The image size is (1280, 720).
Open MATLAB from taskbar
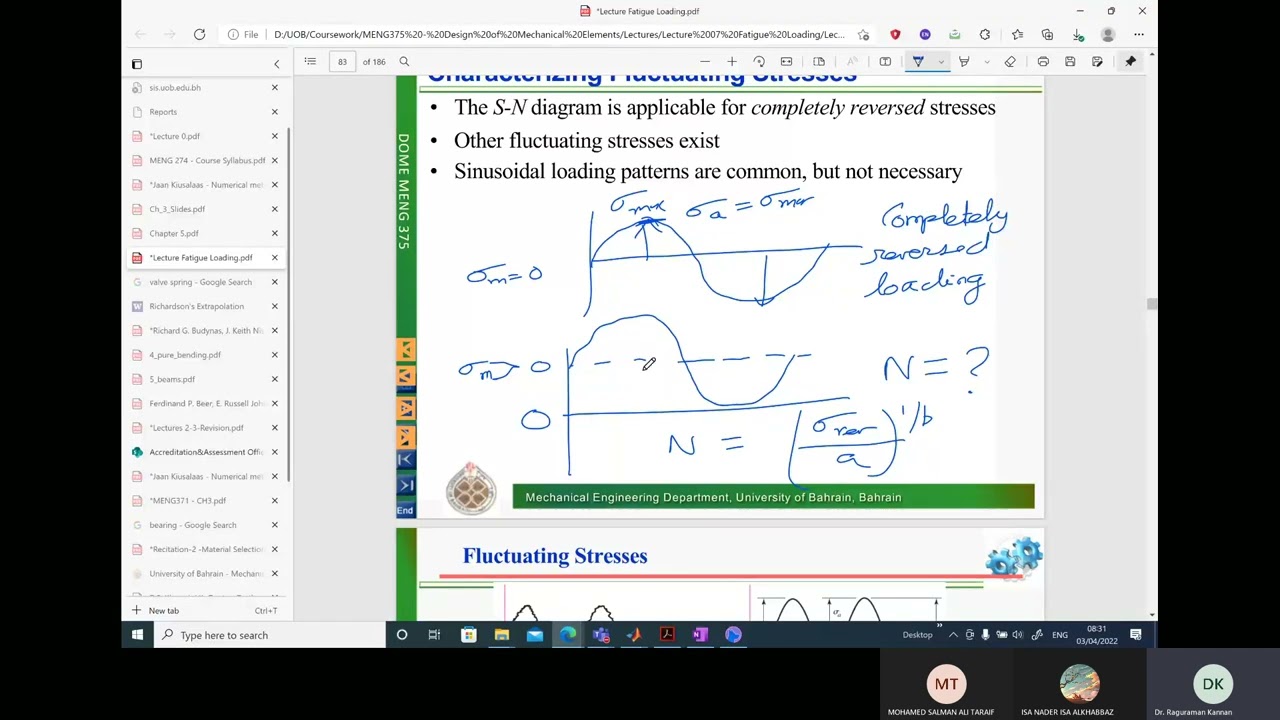[x=634, y=635]
